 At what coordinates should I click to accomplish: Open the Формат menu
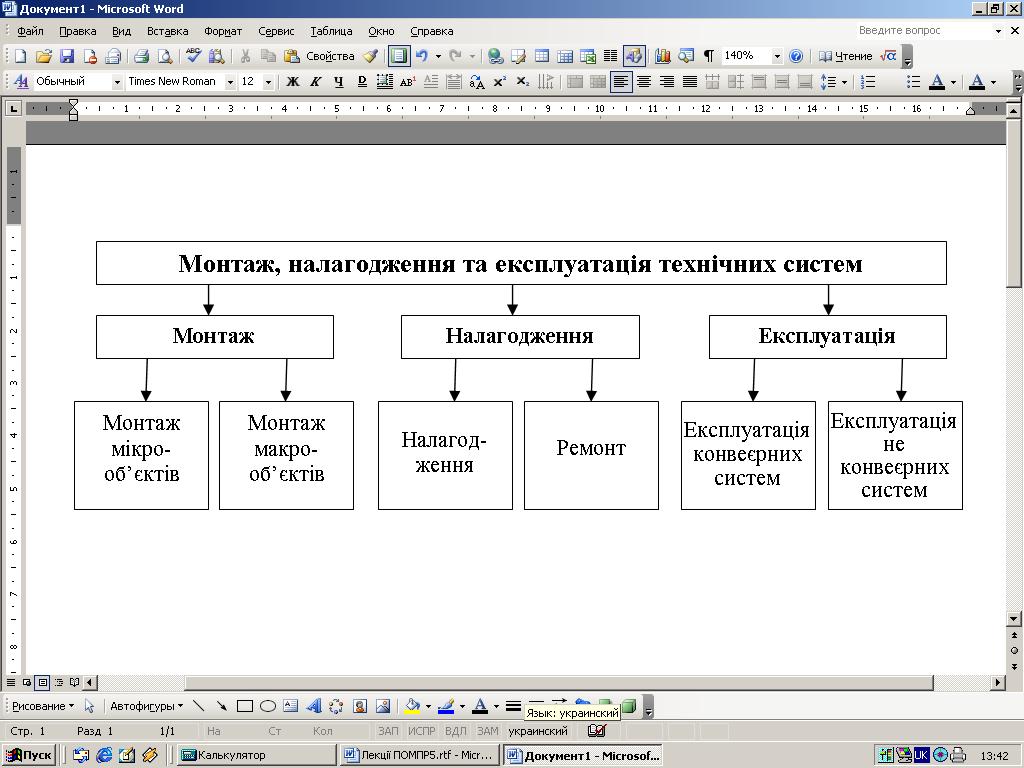pyautogui.click(x=223, y=31)
